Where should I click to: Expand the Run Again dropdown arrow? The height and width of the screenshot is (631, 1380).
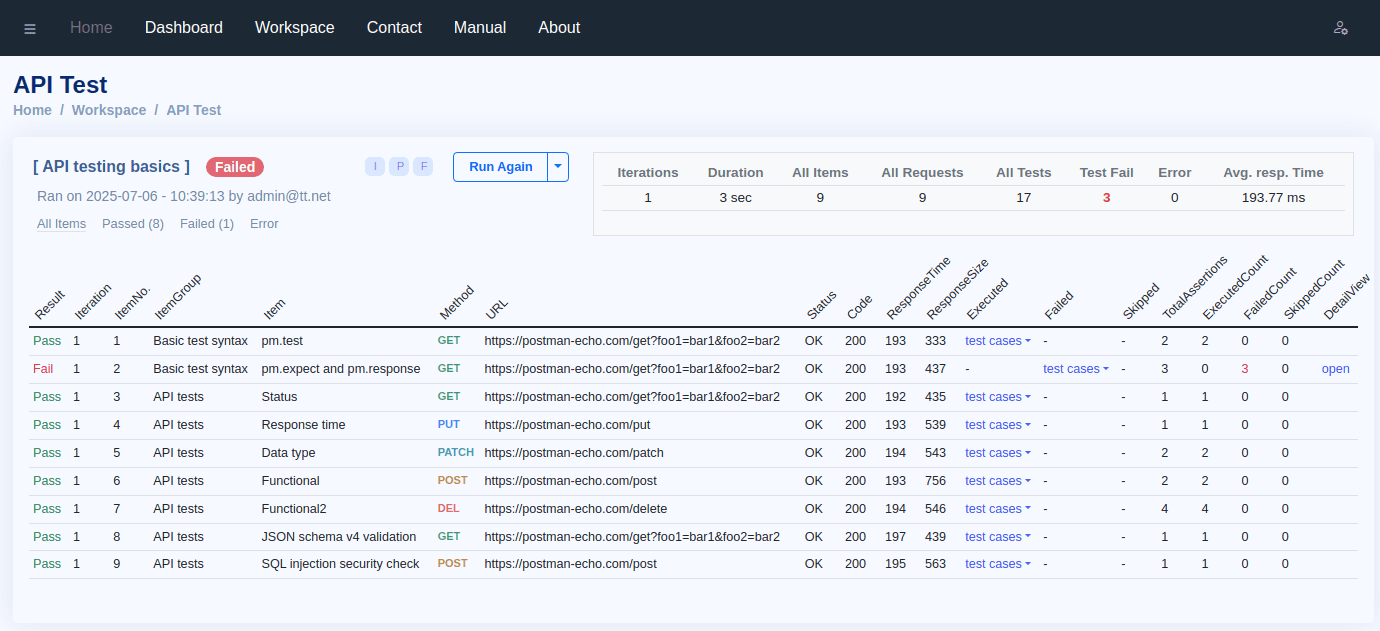point(558,167)
